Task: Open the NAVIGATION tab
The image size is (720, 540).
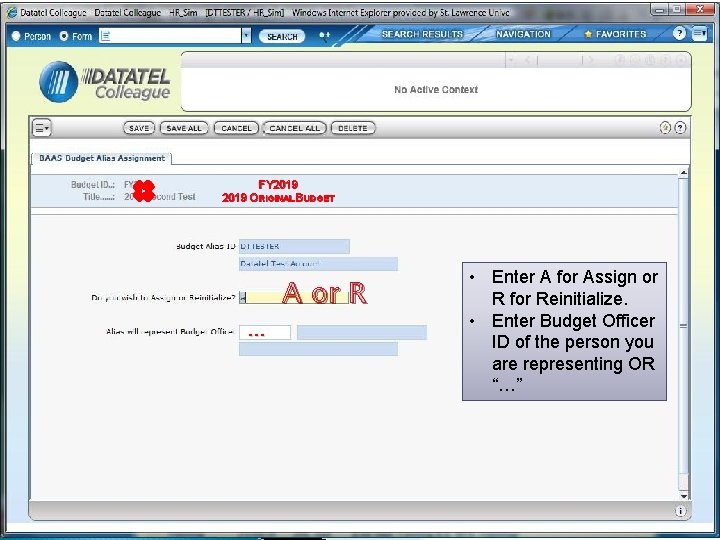Action: 523,34
